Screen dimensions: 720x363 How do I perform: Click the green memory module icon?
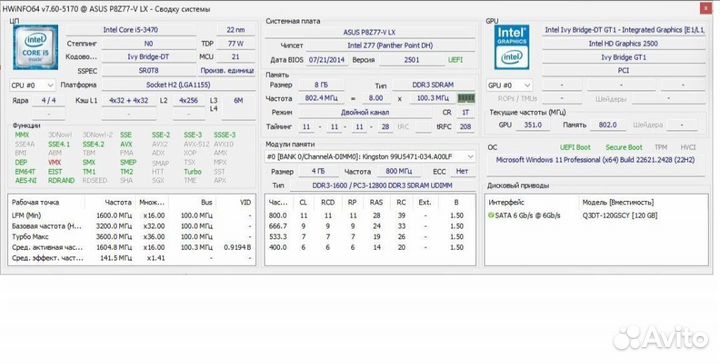click(466, 98)
